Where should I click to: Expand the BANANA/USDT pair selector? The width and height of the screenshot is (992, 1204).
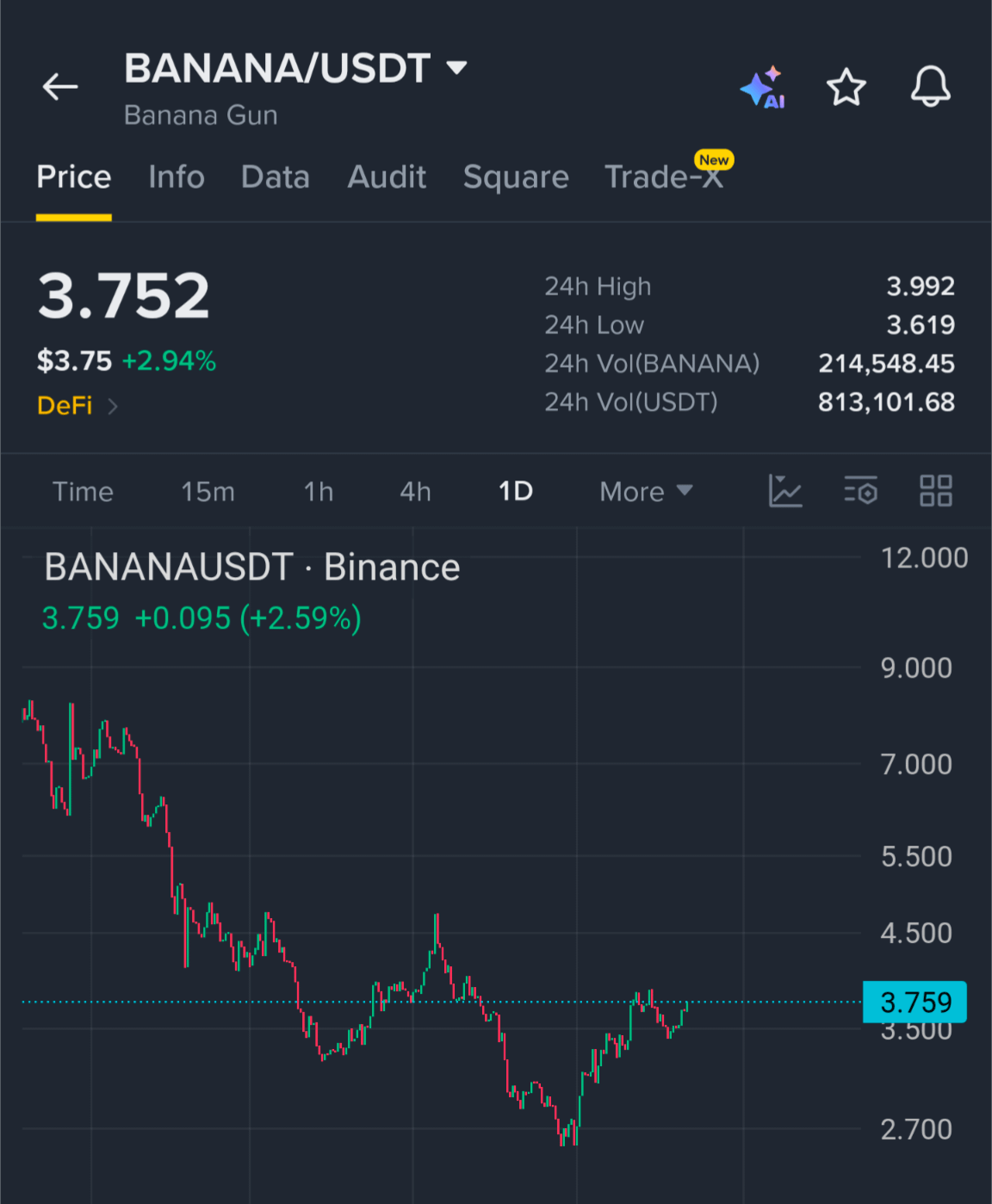(x=456, y=67)
